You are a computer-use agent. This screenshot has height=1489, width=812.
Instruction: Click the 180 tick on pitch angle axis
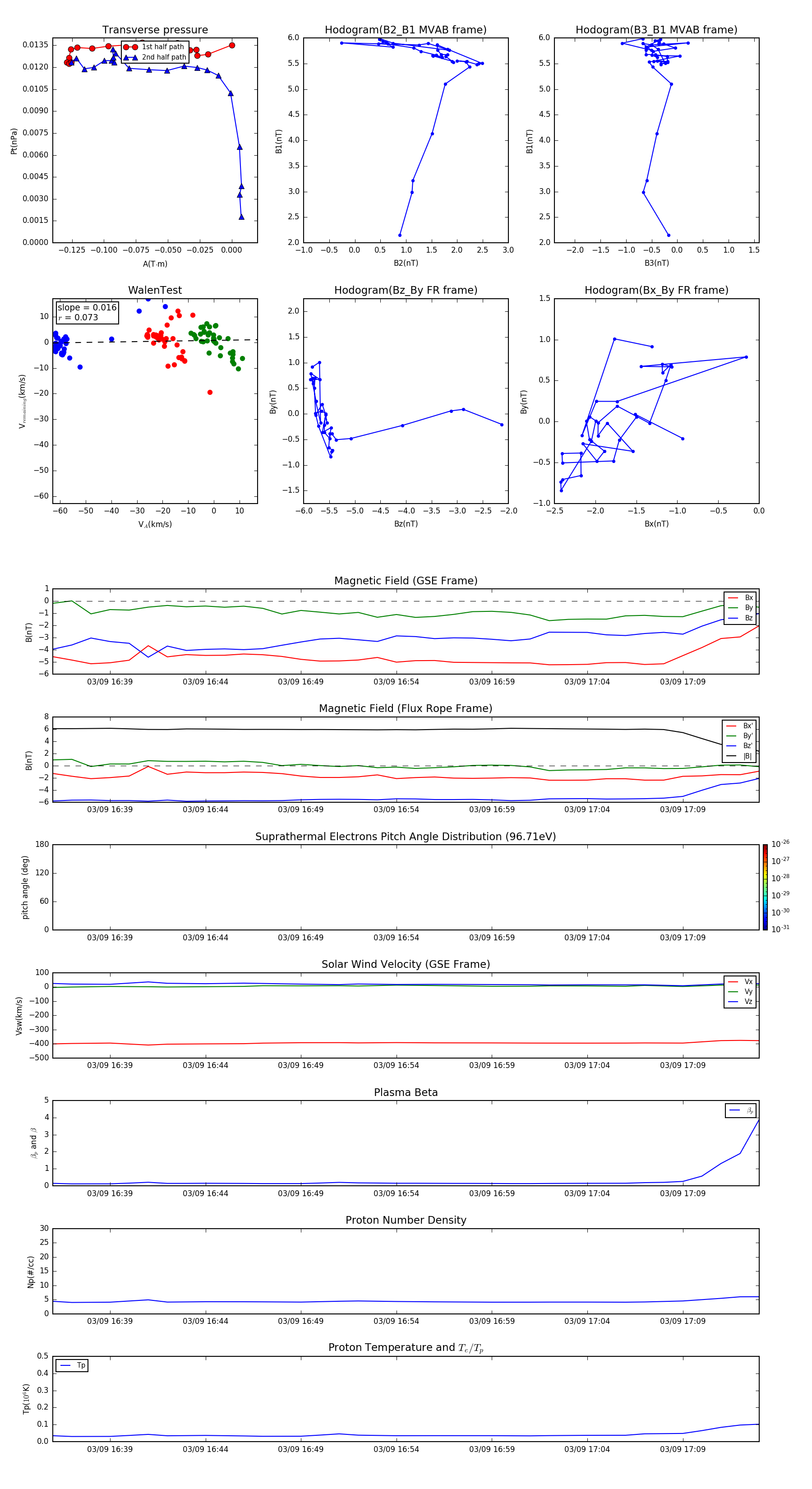click(x=42, y=845)
